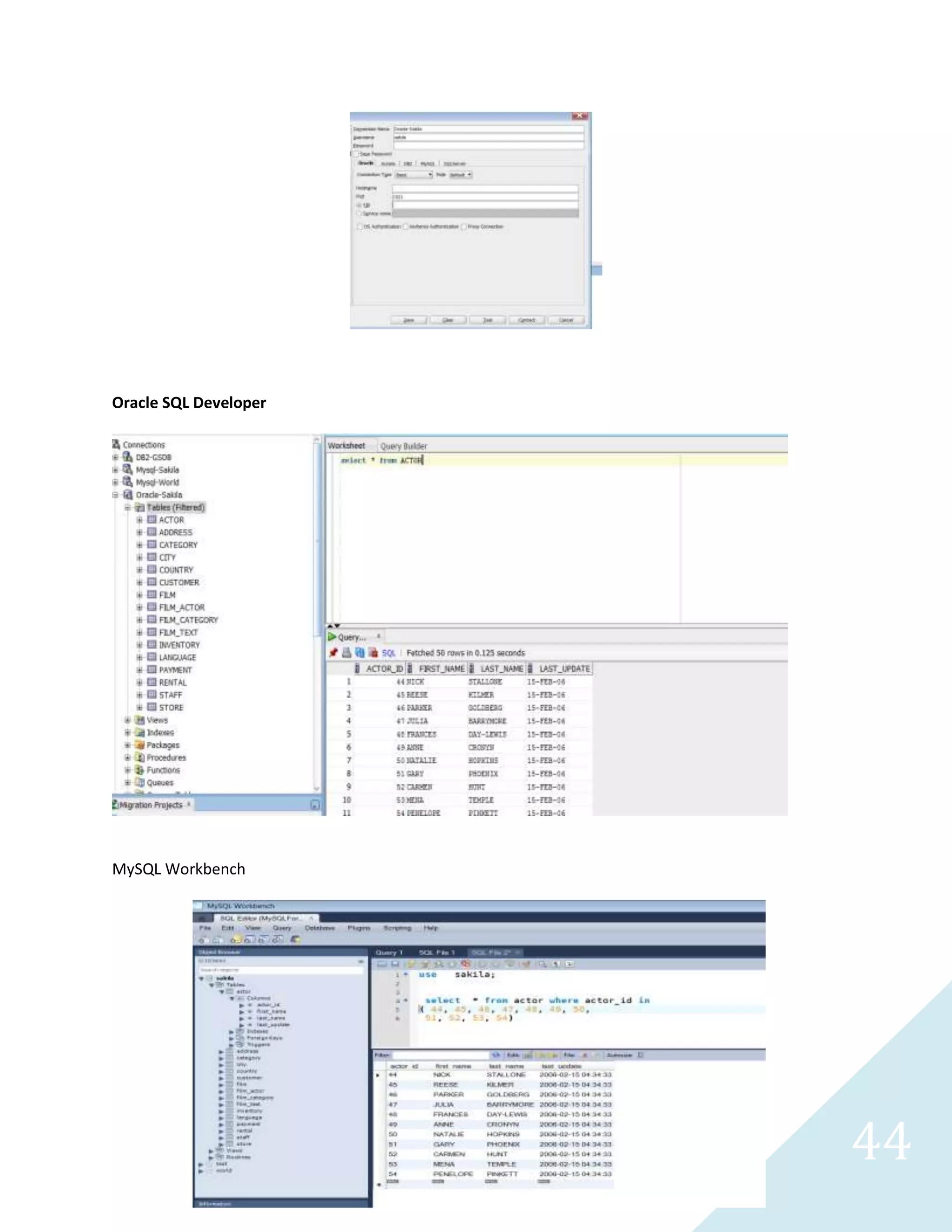This screenshot has height=1232, width=952.
Task: Toggle the Save Password checkbox
Action: [355, 153]
